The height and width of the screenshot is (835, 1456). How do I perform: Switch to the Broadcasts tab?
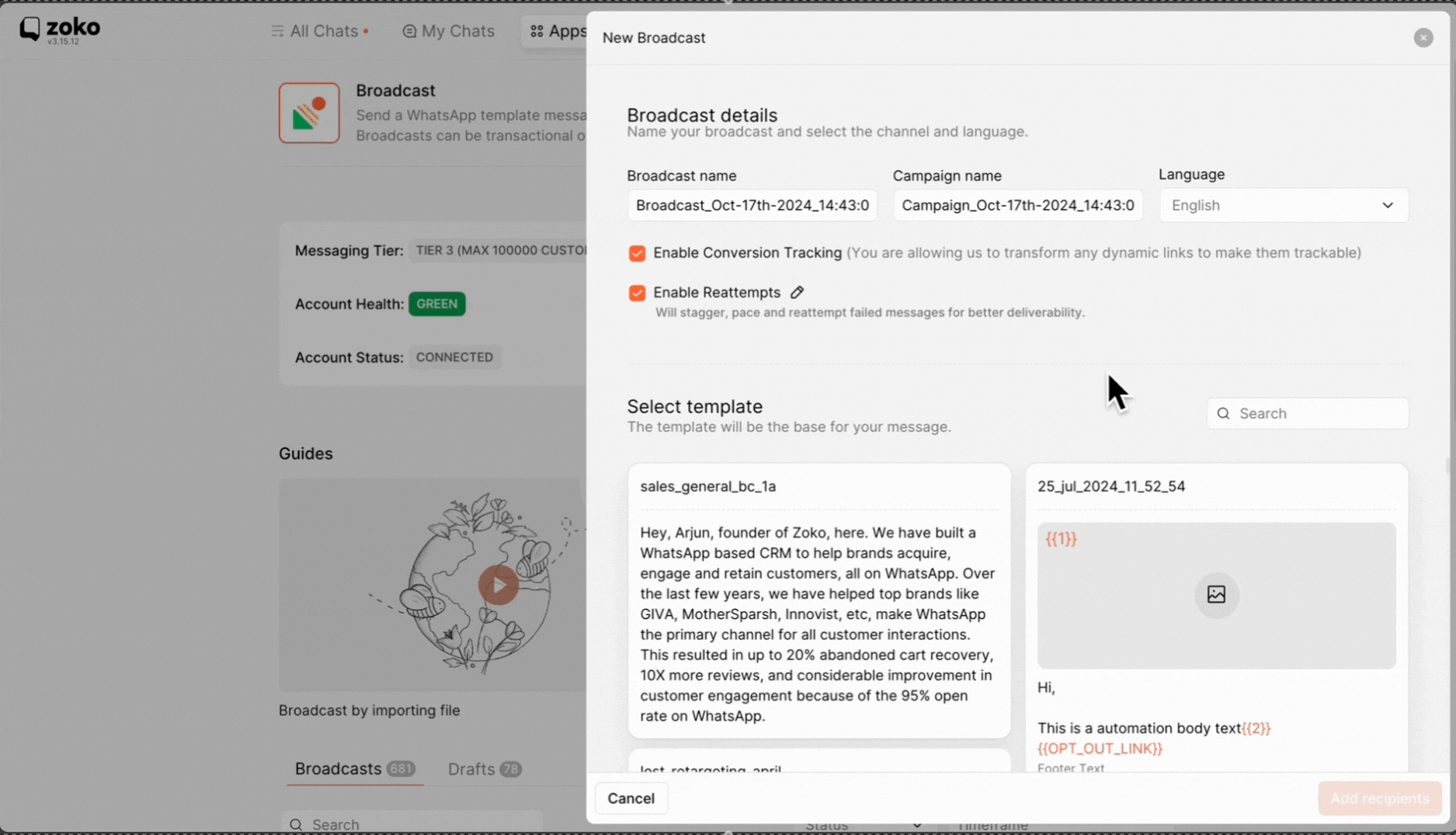[354, 769]
